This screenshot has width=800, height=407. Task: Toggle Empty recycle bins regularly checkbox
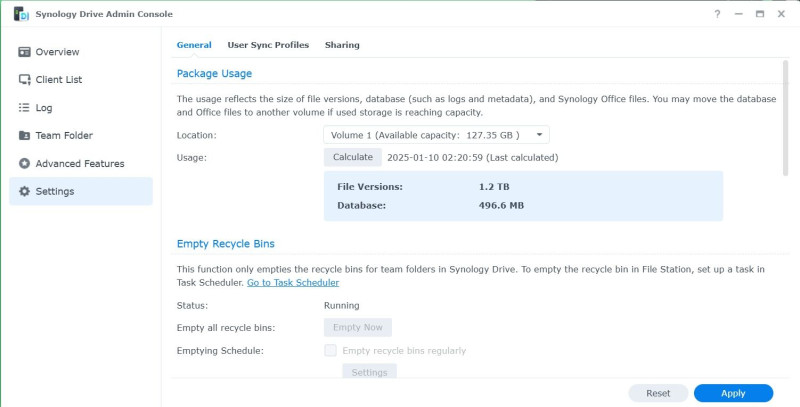click(331, 350)
